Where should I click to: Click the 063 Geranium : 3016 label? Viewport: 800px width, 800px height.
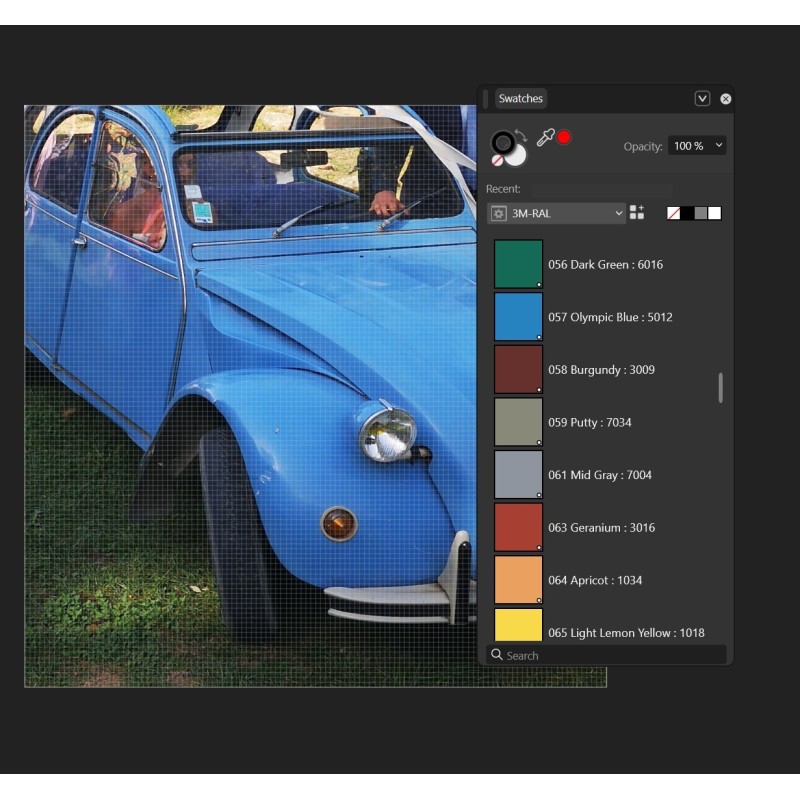[601, 528]
